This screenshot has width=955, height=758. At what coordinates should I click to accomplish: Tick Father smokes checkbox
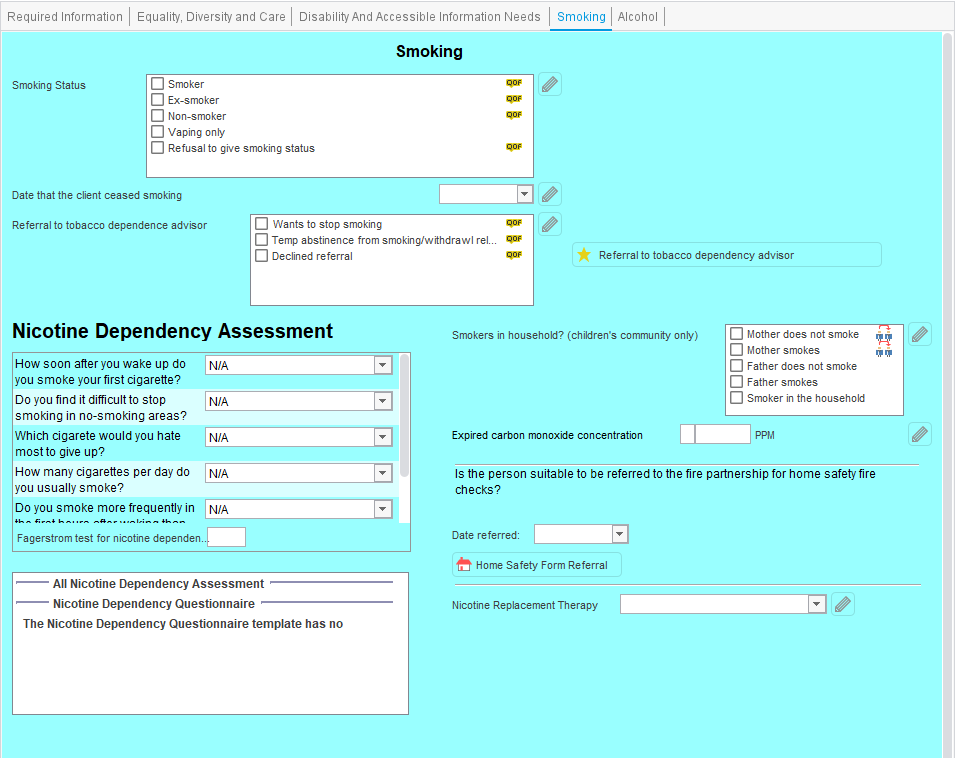click(x=736, y=382)
